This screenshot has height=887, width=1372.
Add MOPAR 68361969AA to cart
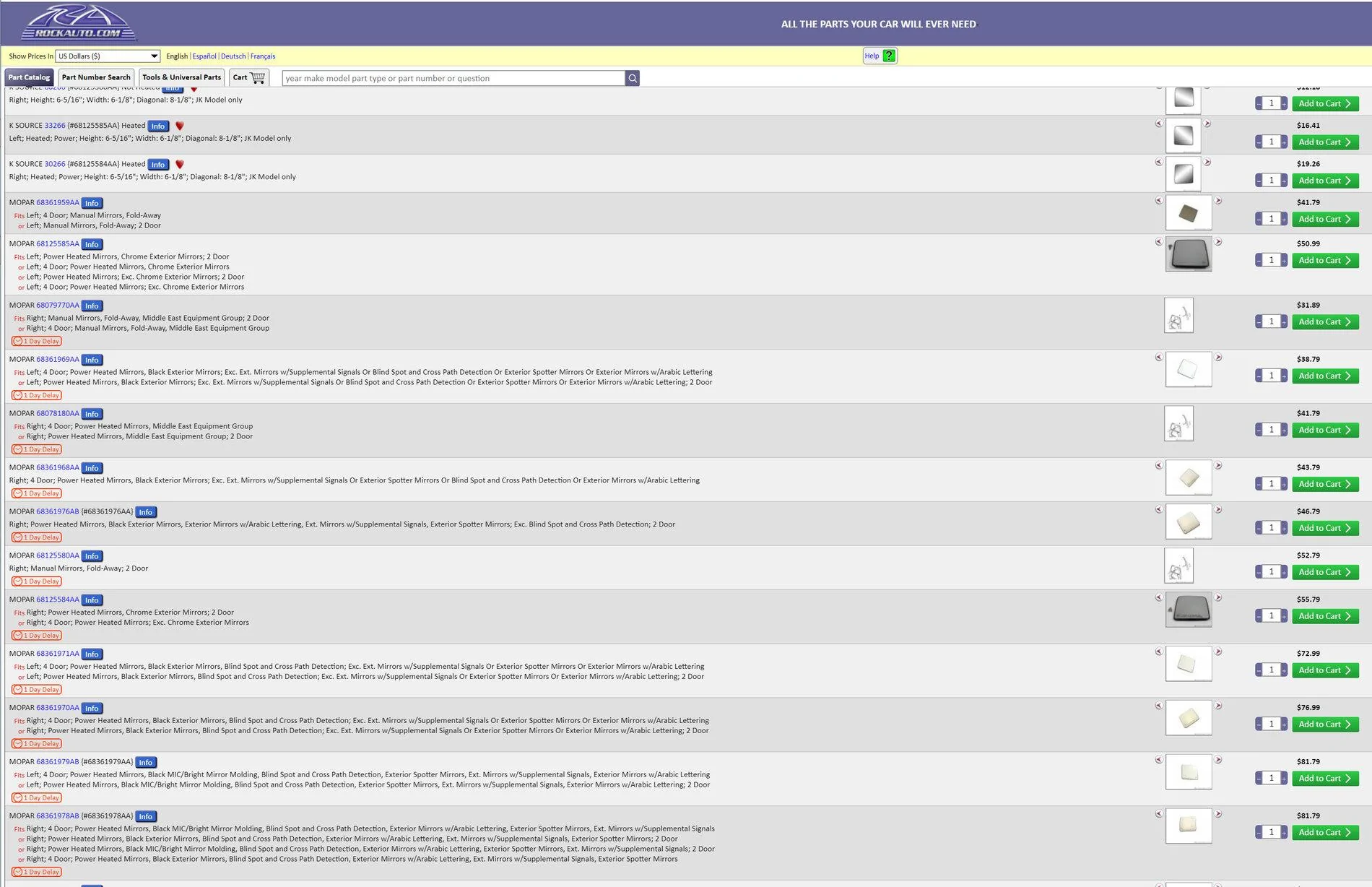coord(1325,376)
